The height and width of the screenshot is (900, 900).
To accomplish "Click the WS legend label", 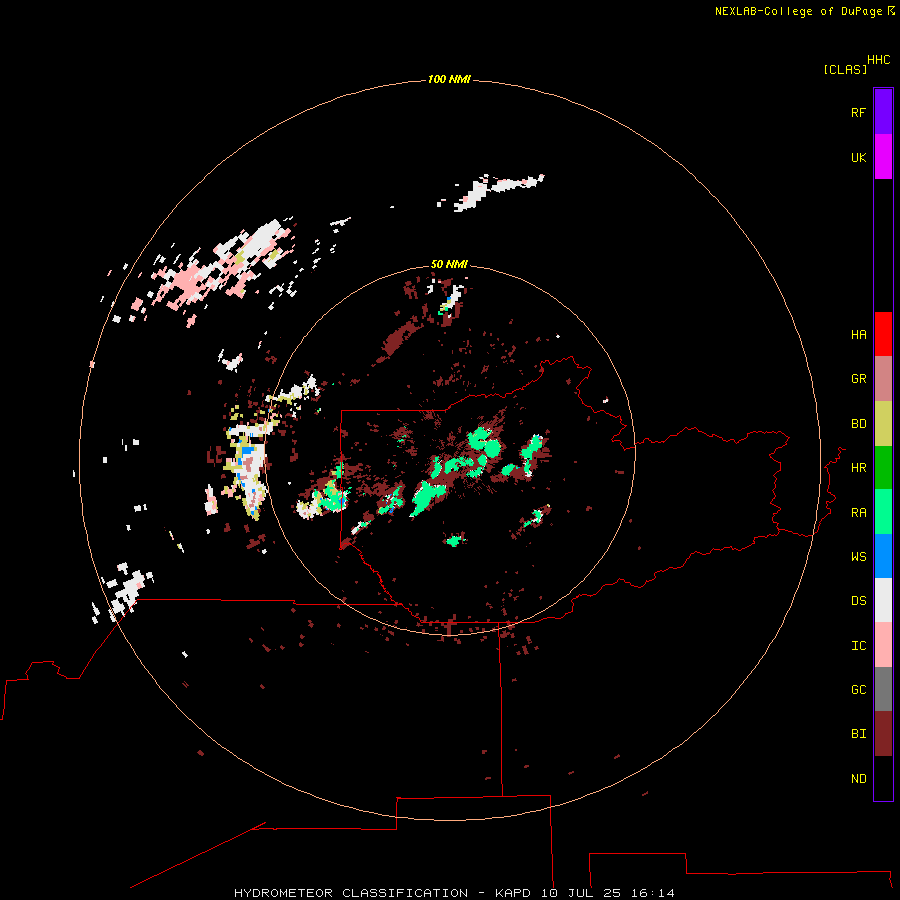I will 858,556.
